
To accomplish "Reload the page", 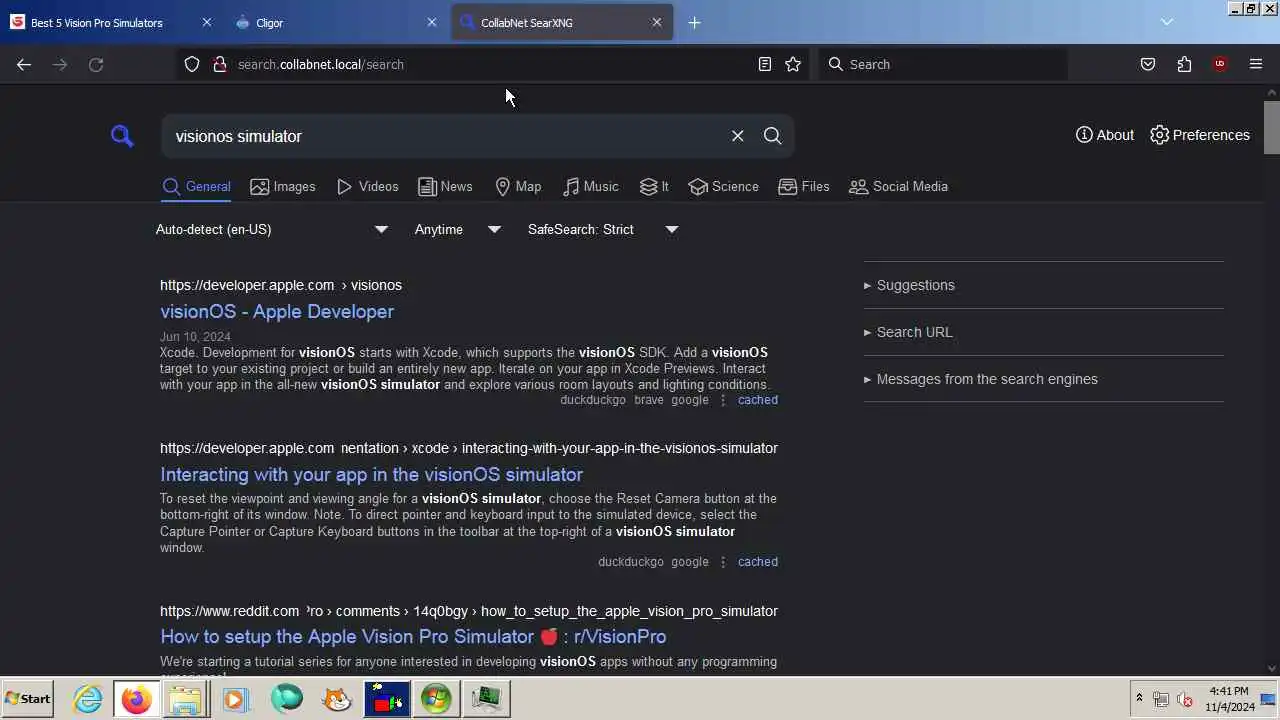I will click(96, 64).
